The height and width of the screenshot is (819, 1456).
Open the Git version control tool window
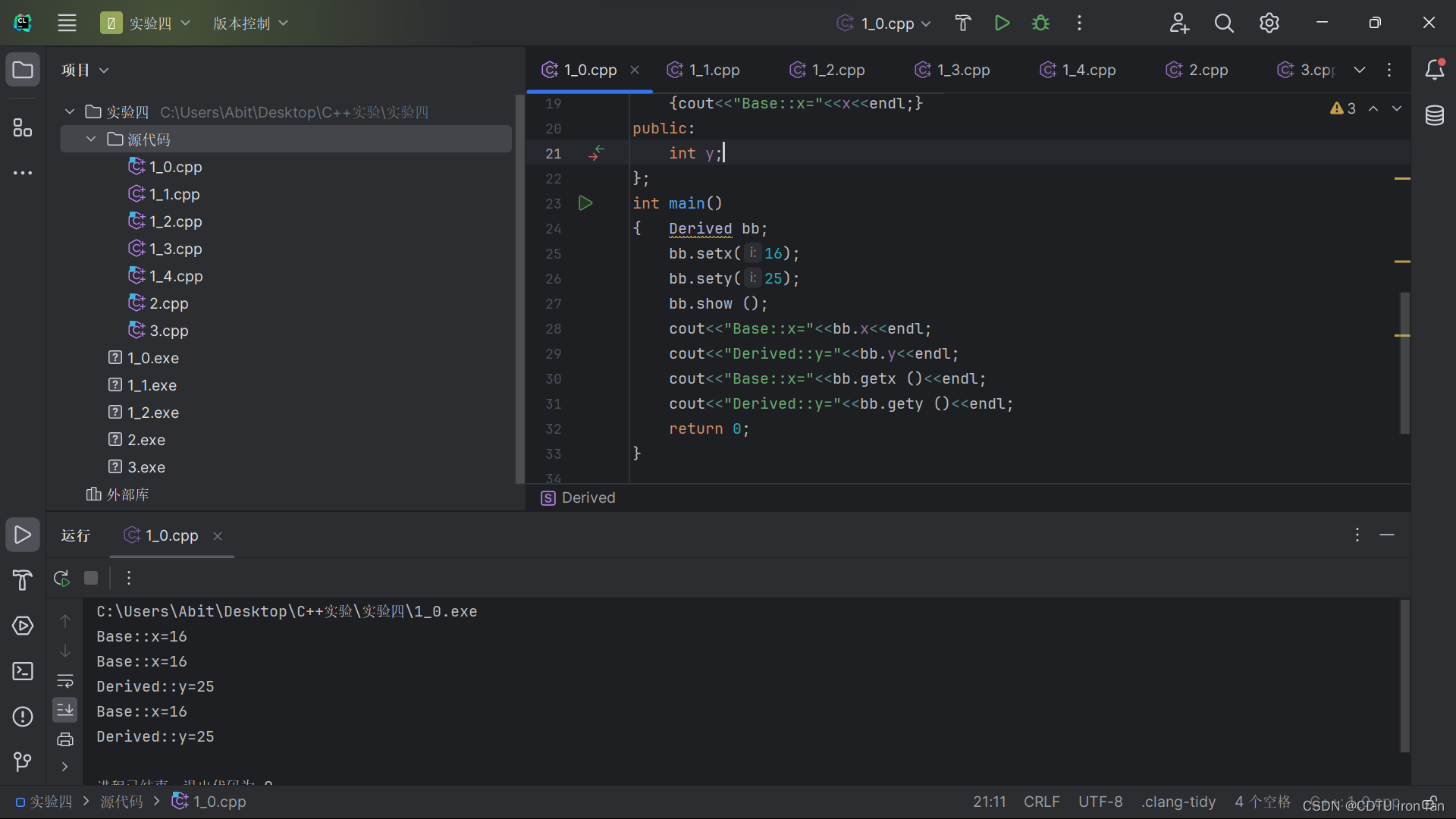click(x=23, y=761)
